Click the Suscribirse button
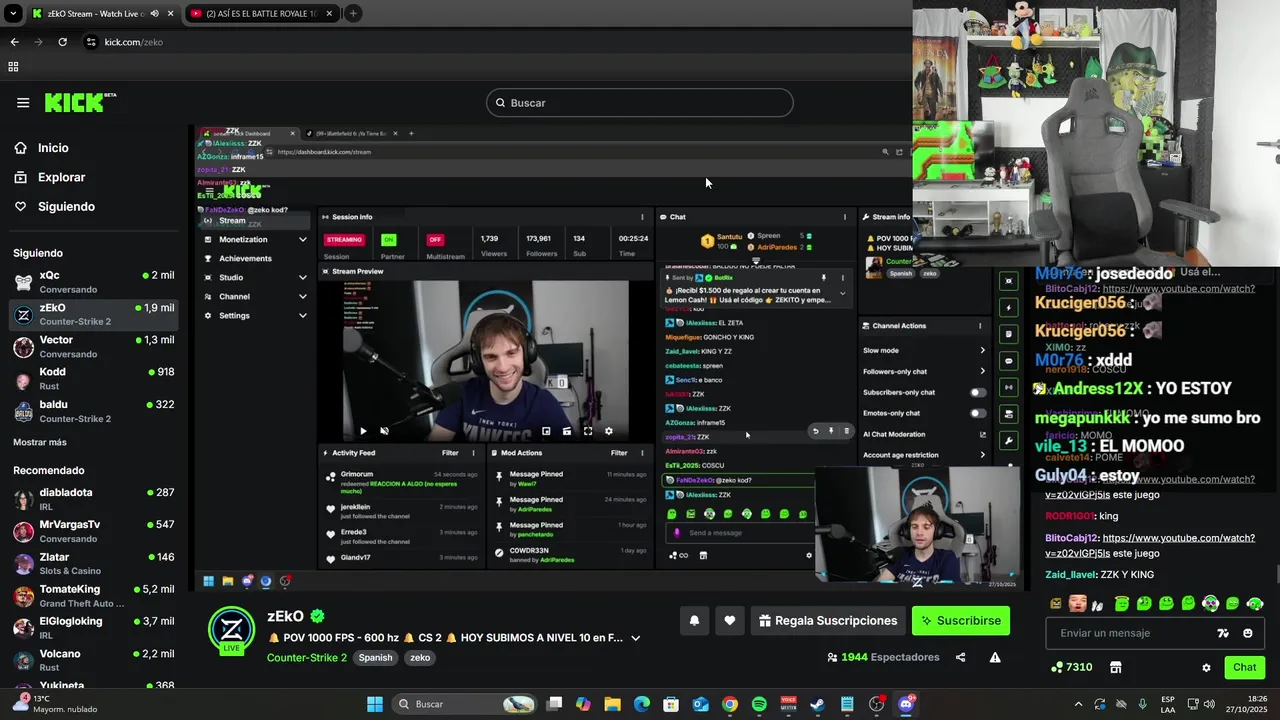Viewport: 1280px width, 720px height. (x=961, y=621)
